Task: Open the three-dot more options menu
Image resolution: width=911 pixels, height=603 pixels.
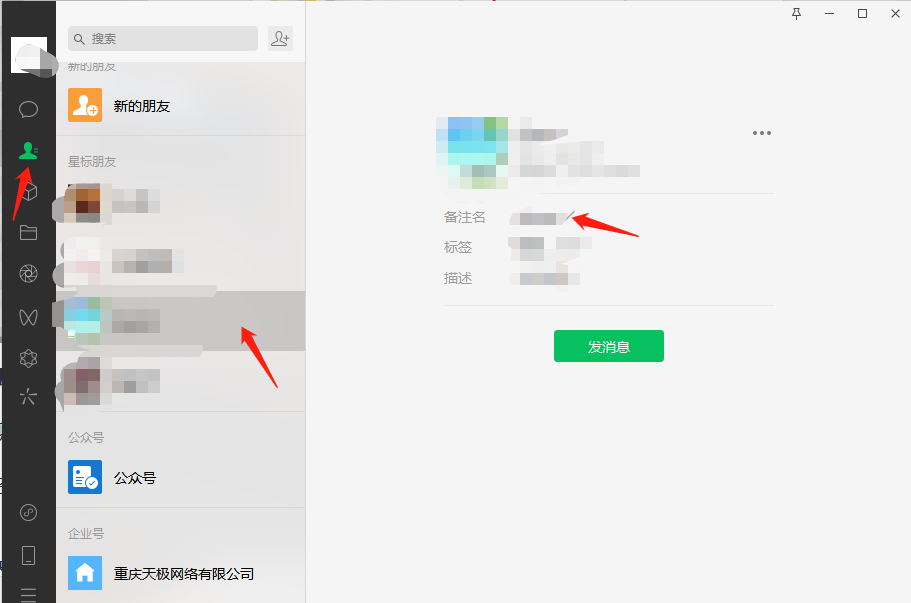Action: [762, 133]
